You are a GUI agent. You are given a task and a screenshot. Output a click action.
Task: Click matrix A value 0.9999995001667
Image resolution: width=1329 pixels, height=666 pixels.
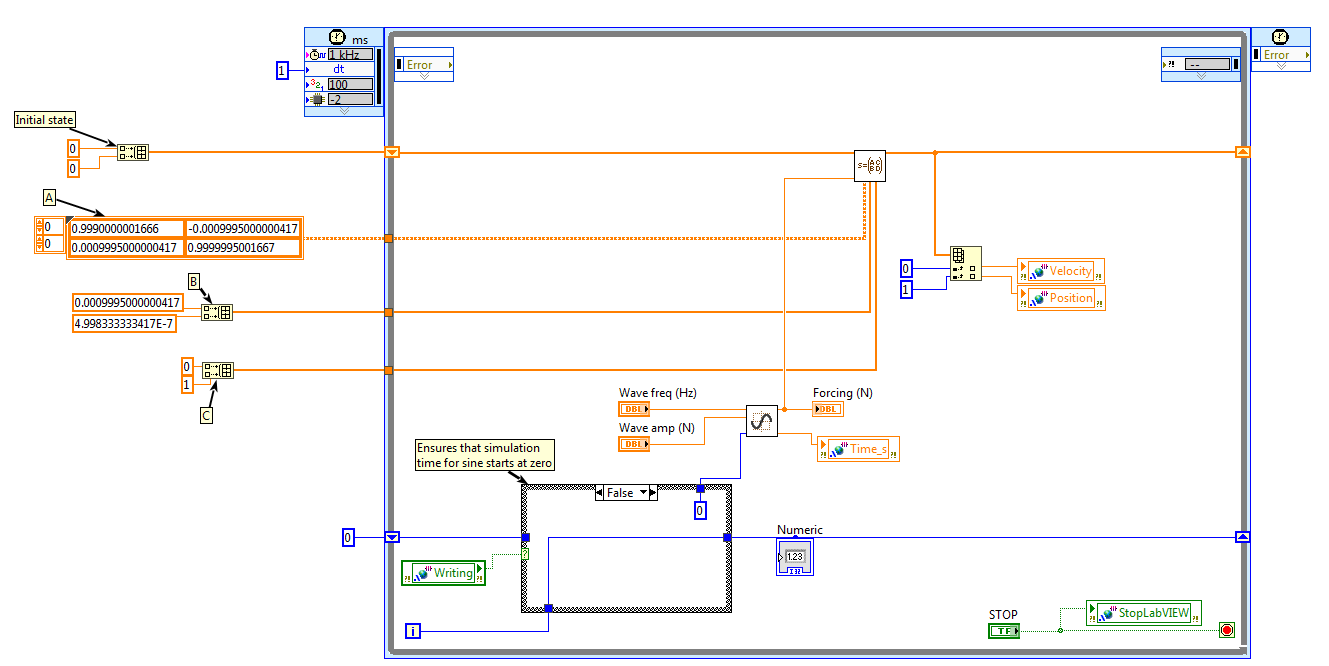tap(243, 248)
